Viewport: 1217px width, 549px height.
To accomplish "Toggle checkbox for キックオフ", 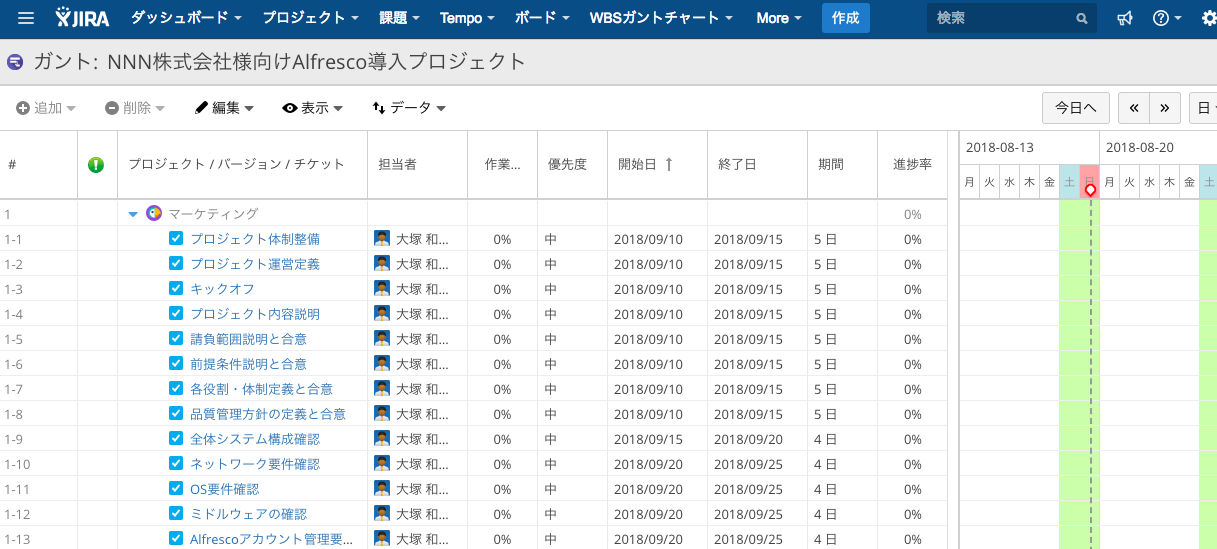I will pos(176,288).
